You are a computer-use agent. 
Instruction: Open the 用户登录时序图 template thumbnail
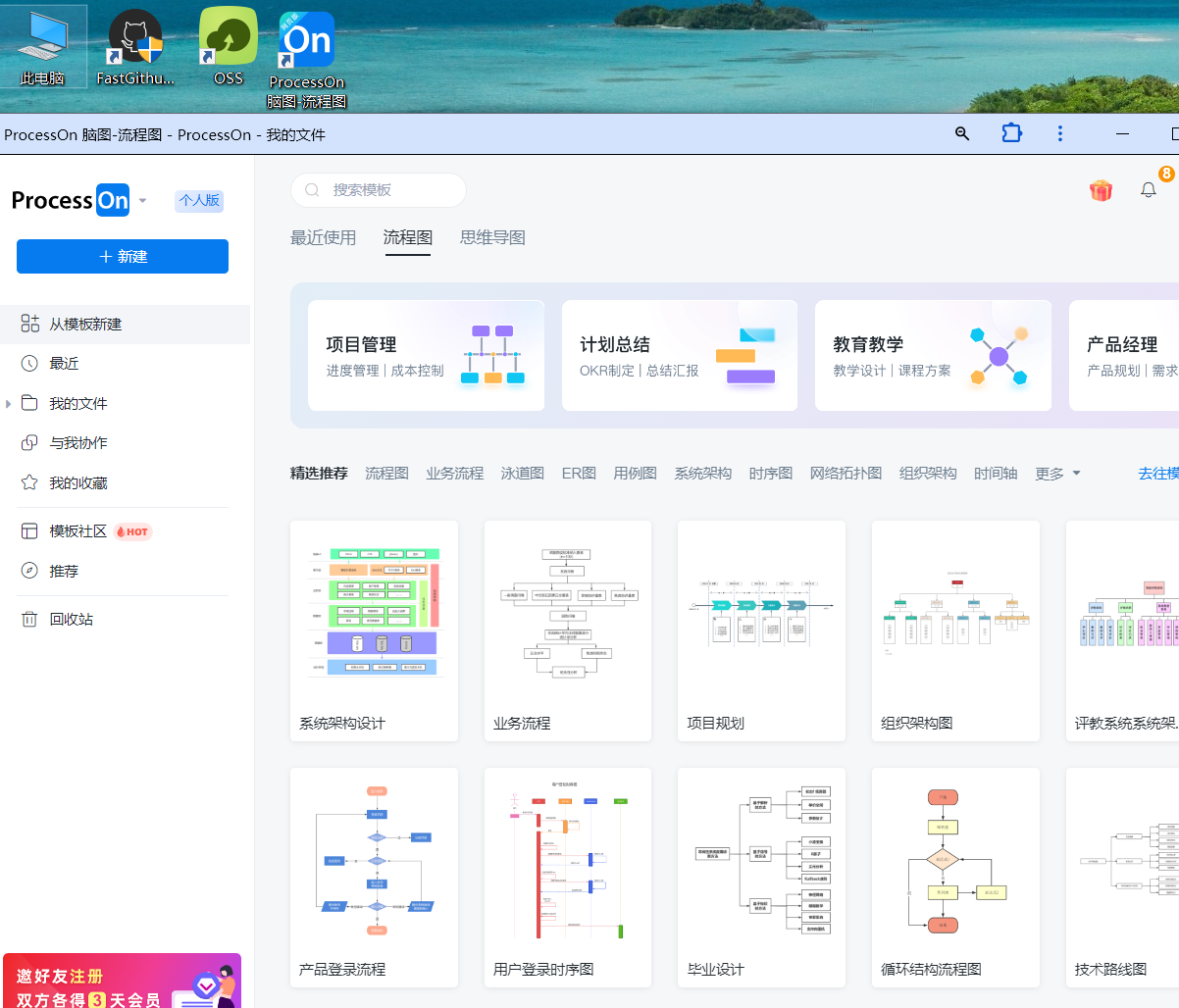click(x=568, y=878)
